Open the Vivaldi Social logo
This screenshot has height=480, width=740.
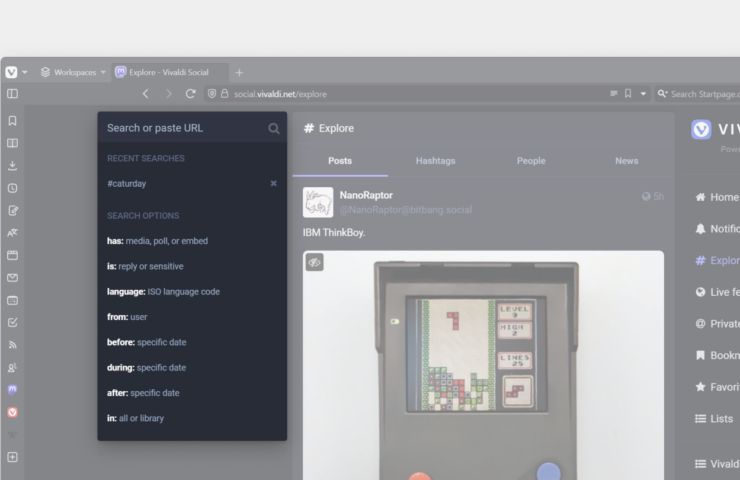pyautogui.click(x=715, y=129)
